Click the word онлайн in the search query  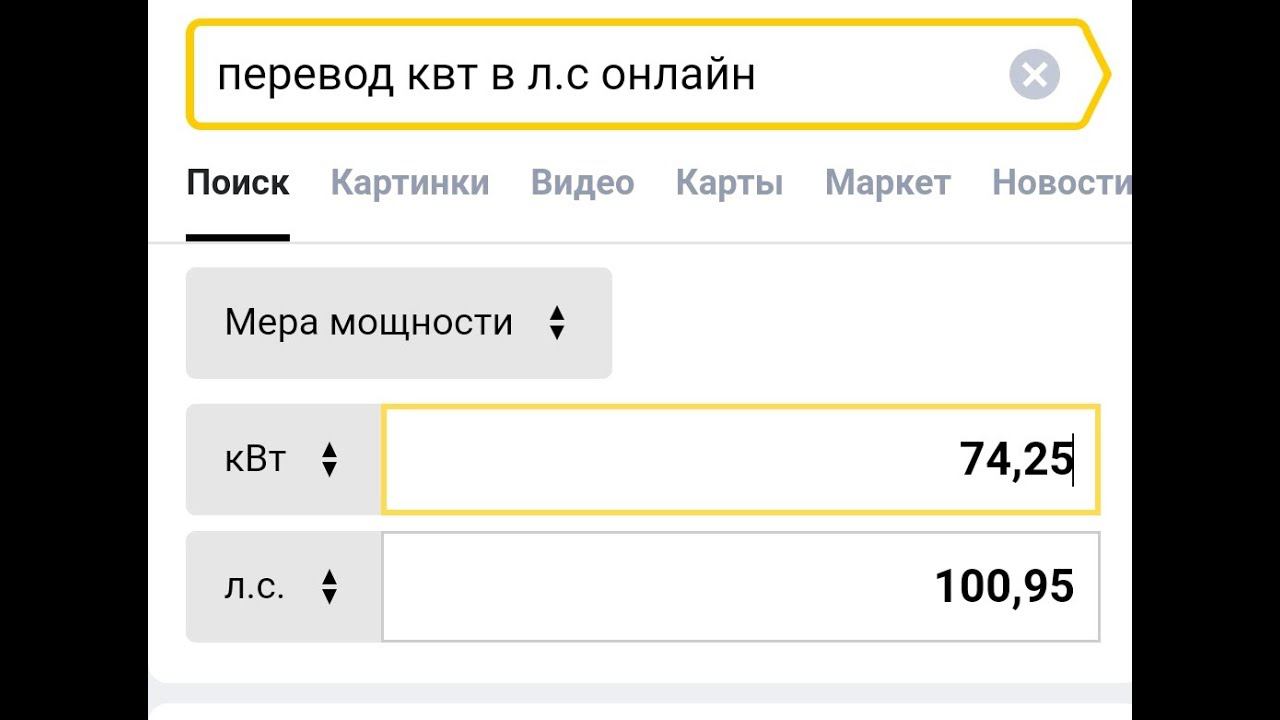pyautogui.click(x=678, y=76)
